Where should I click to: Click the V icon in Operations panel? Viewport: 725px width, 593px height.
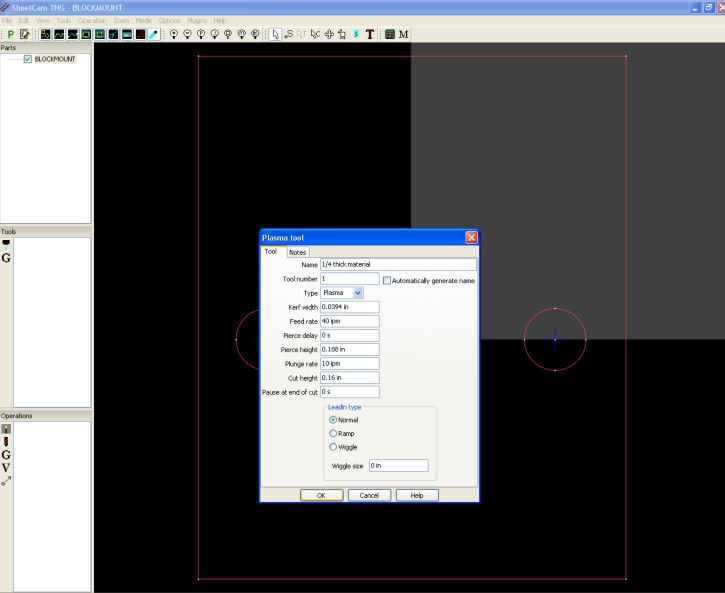[x=7, y=467]
